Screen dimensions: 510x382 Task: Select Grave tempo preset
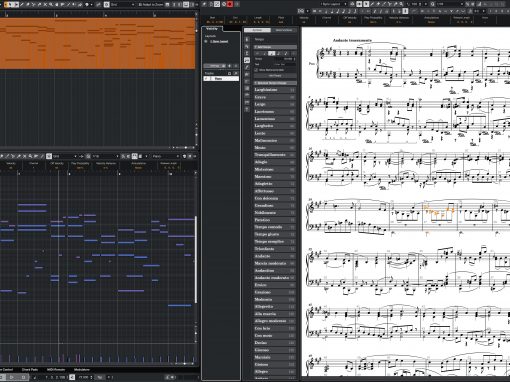pyautogui.click(x=275, y=97)
